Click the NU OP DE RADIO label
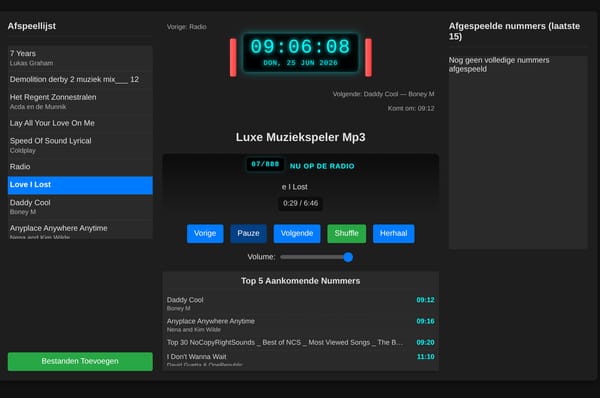The width and height of the screenshot is (600, 398). pyautogui.click(x=322, y=166)
